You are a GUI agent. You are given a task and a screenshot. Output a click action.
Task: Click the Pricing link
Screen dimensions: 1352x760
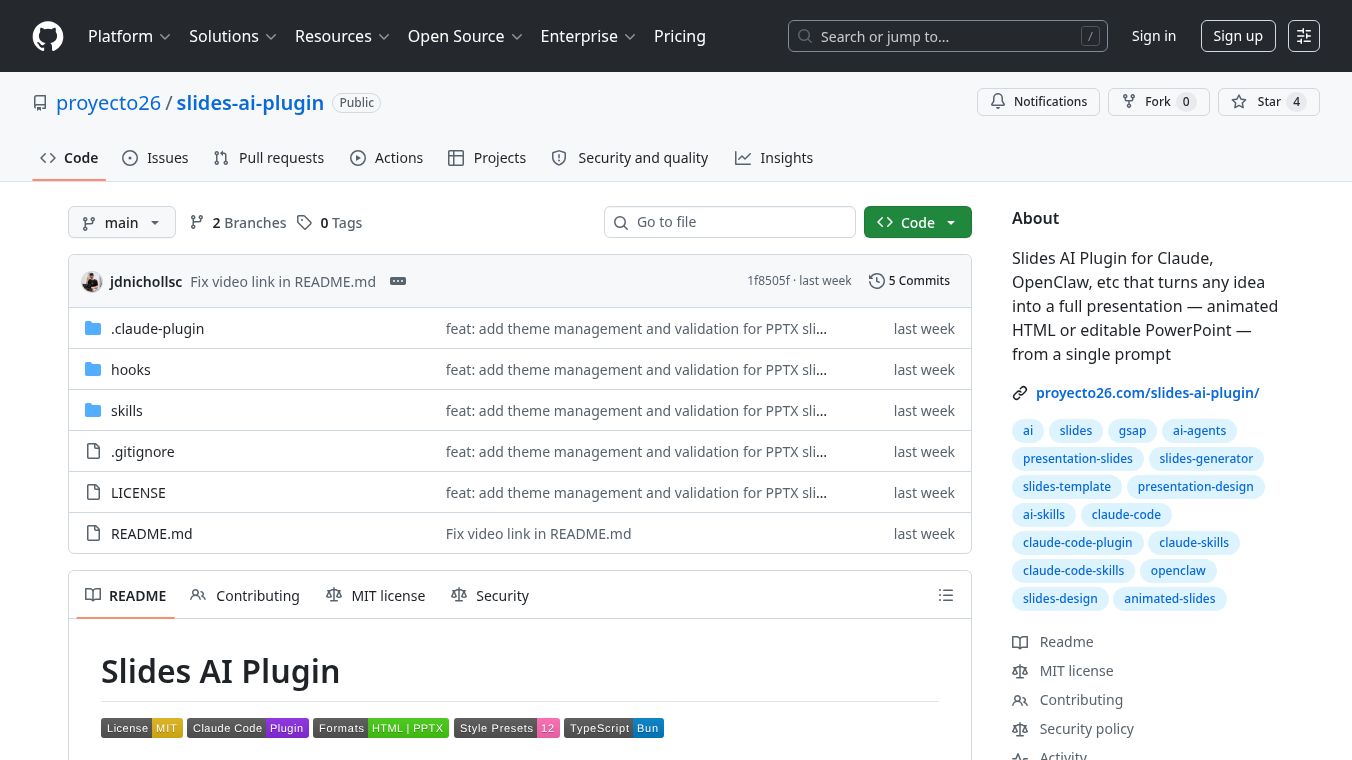680,36
